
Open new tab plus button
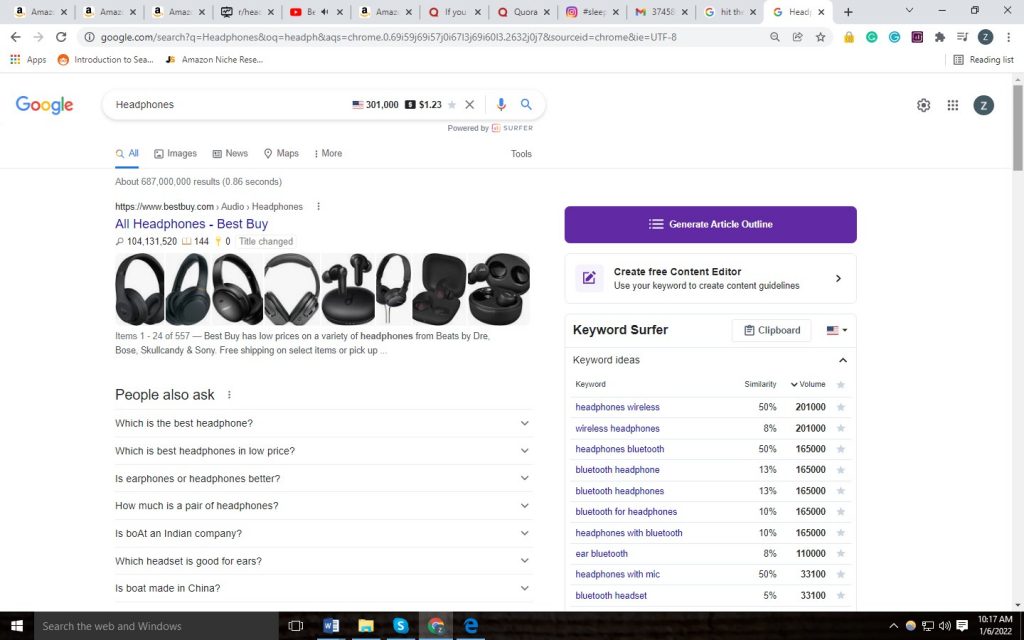click(x=848, y=12)
